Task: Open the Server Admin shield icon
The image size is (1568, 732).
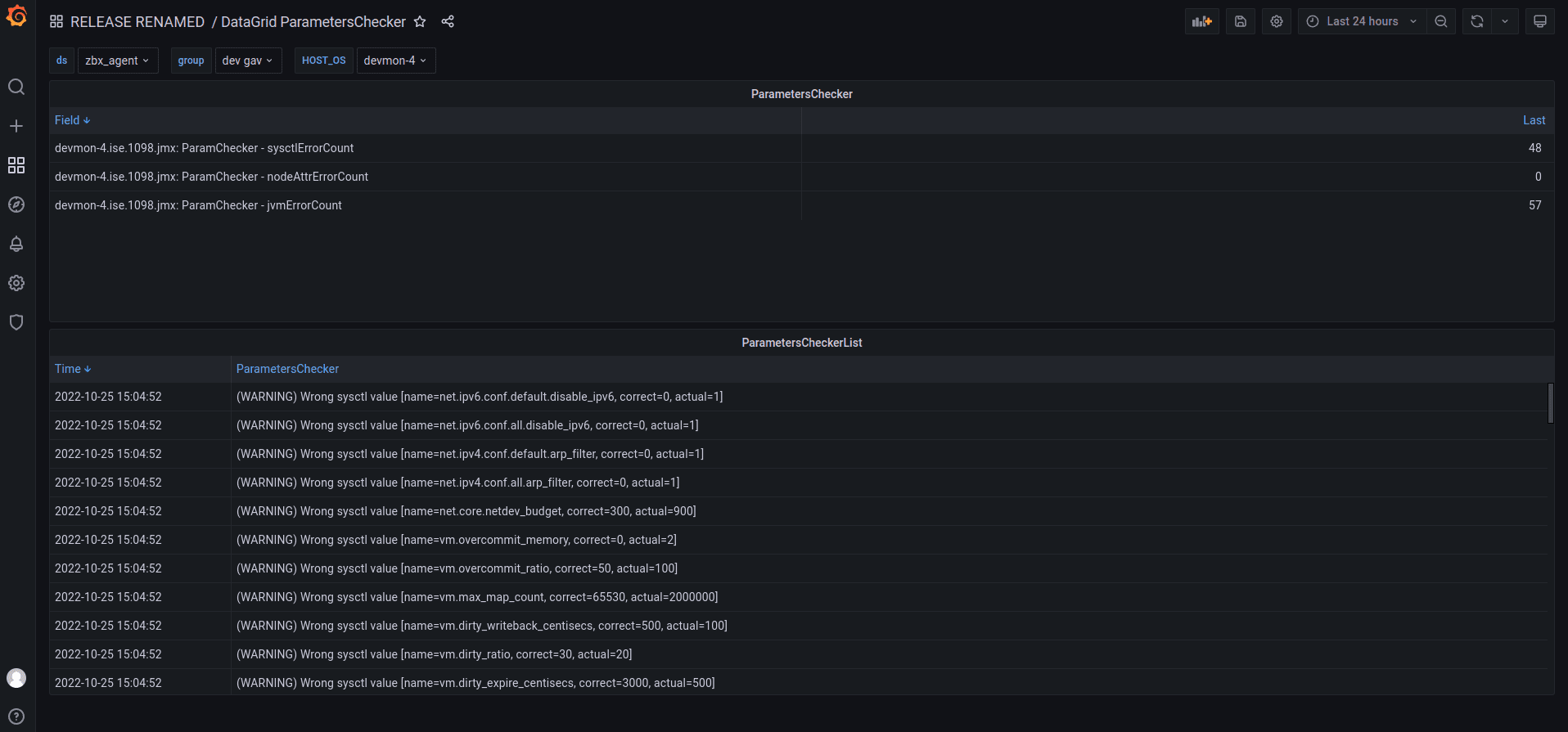Action: [16, 322]
